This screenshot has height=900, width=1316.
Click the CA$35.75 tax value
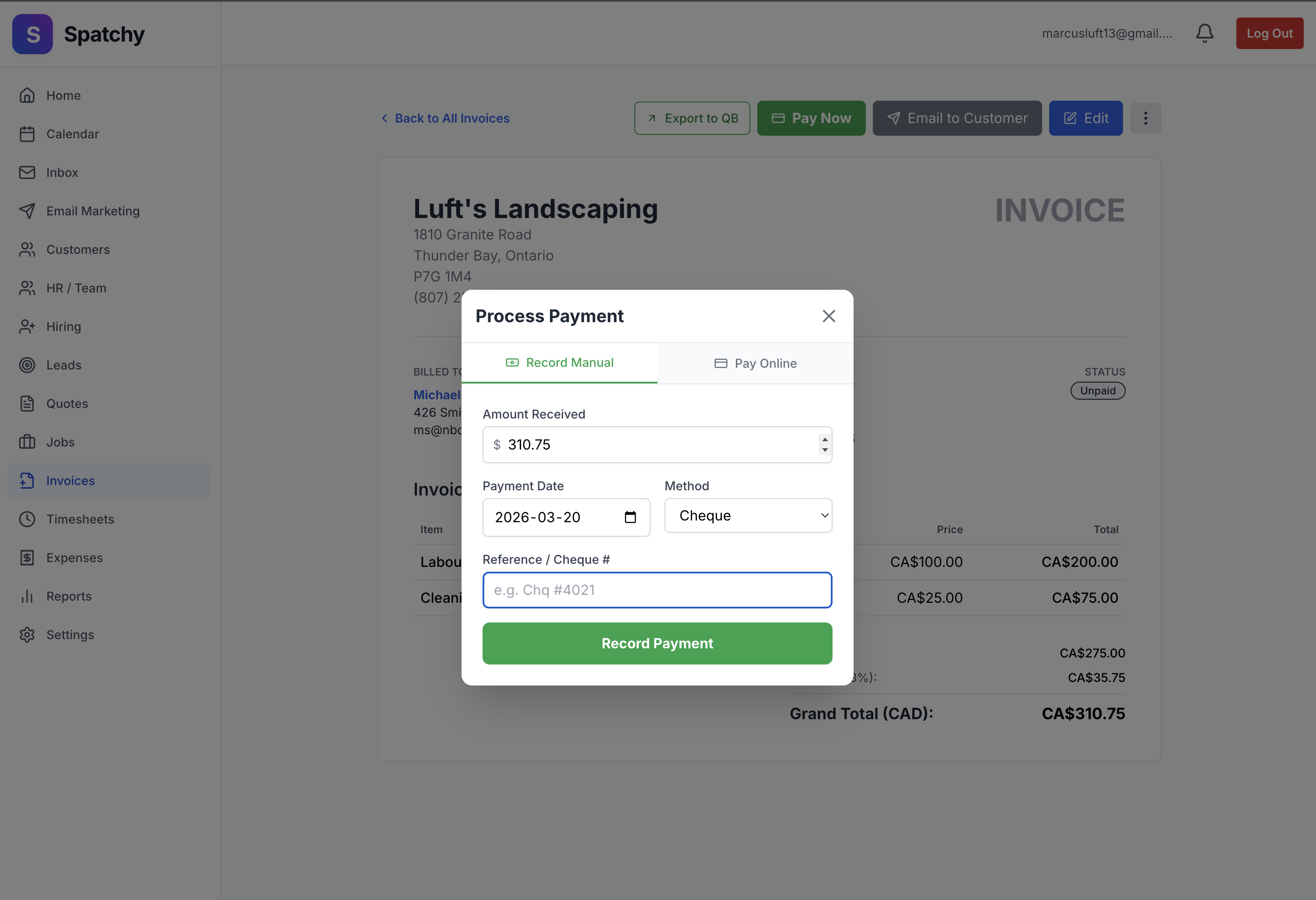[x=1096, y=677]
